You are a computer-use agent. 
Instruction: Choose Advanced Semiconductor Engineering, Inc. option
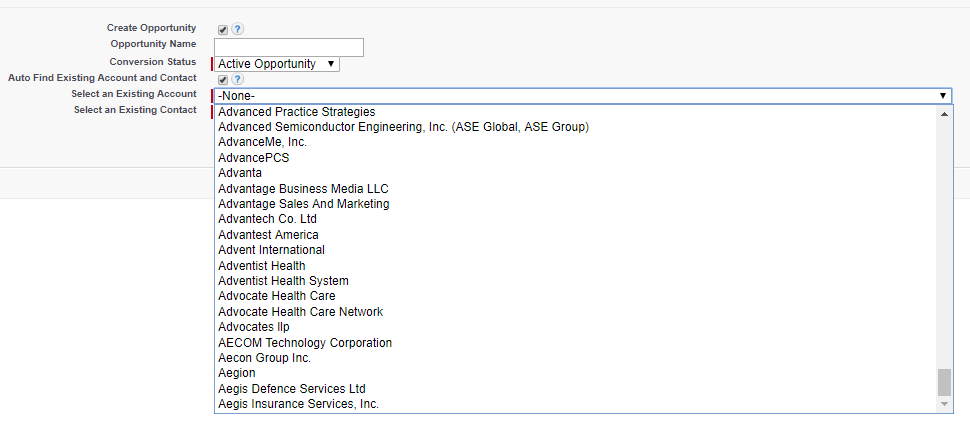(403, 127)
